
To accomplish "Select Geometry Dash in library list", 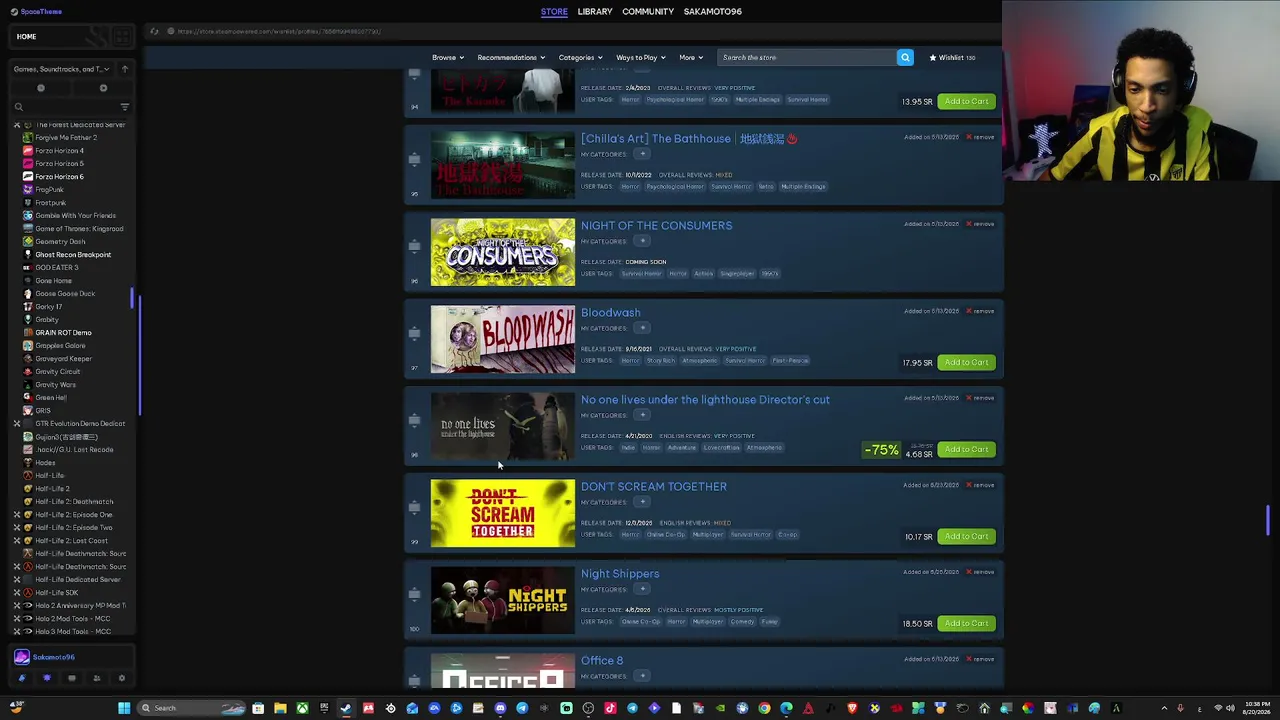I will click(60, 242).
